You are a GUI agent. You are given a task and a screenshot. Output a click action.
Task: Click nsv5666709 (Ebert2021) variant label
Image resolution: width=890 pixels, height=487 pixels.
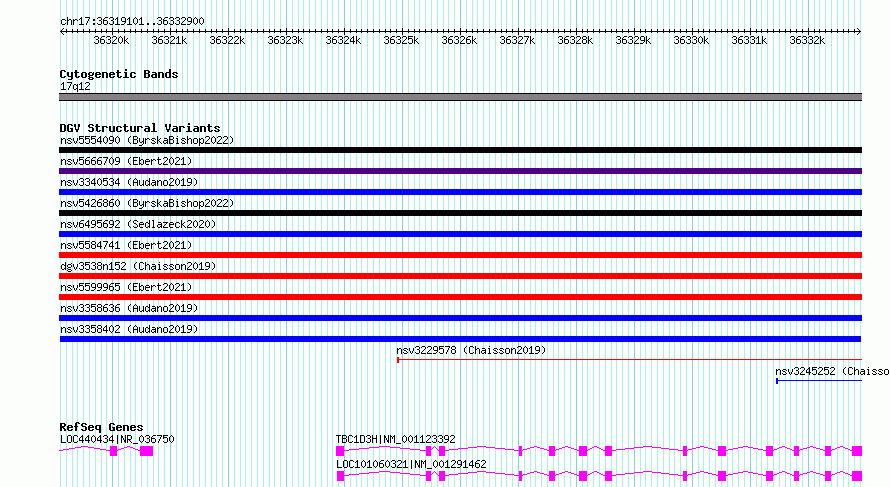[126, 161]
